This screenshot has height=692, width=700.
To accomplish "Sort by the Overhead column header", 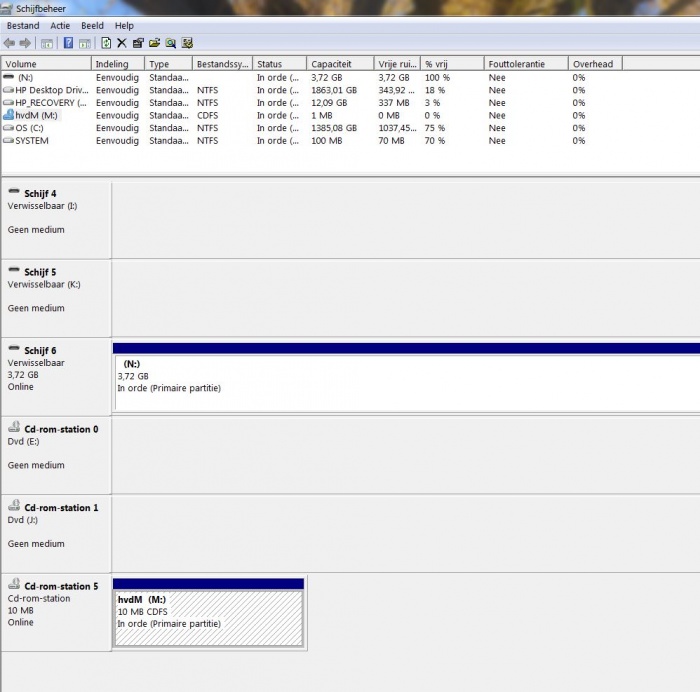I will click(596, 64).
